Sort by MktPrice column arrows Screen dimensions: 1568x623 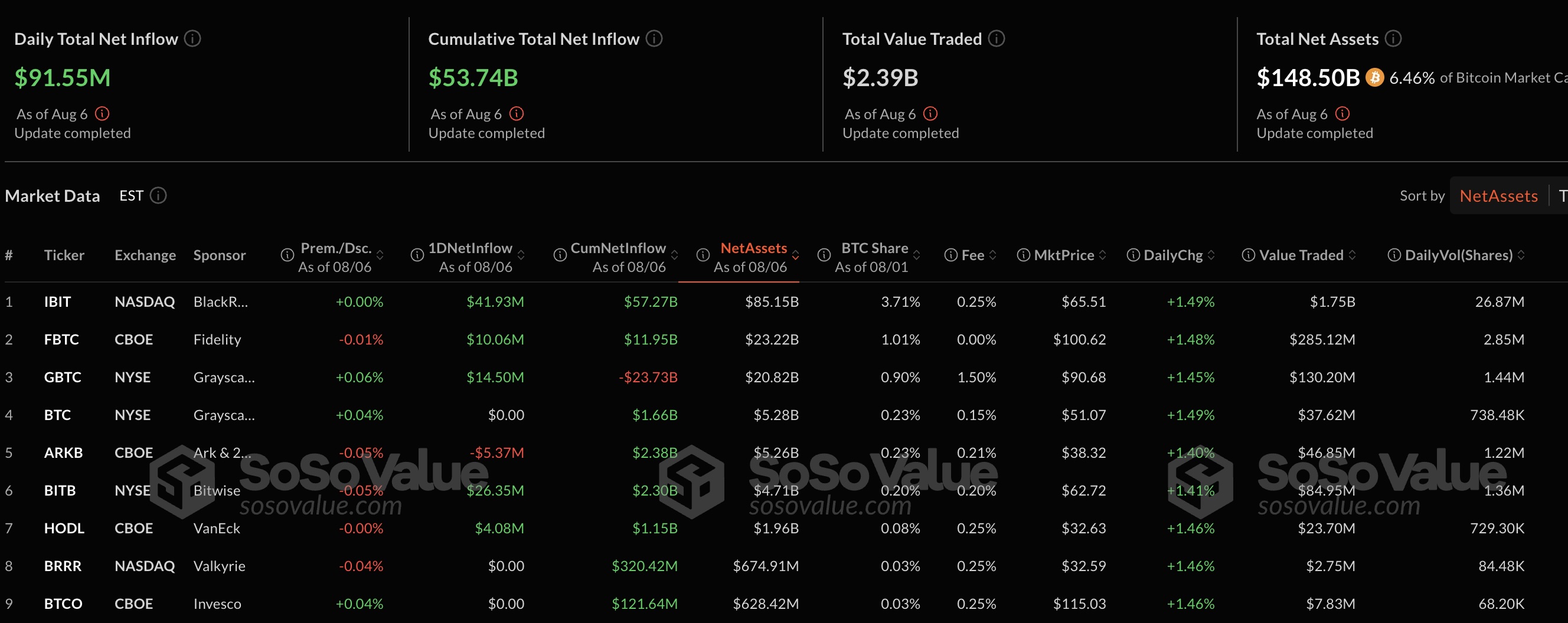[1102, 255]
